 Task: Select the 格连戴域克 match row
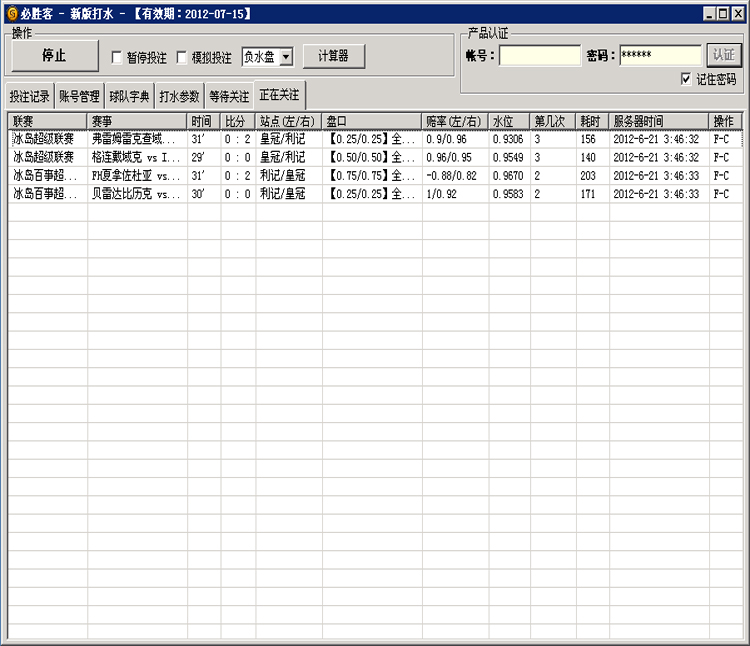coord(136,158)
